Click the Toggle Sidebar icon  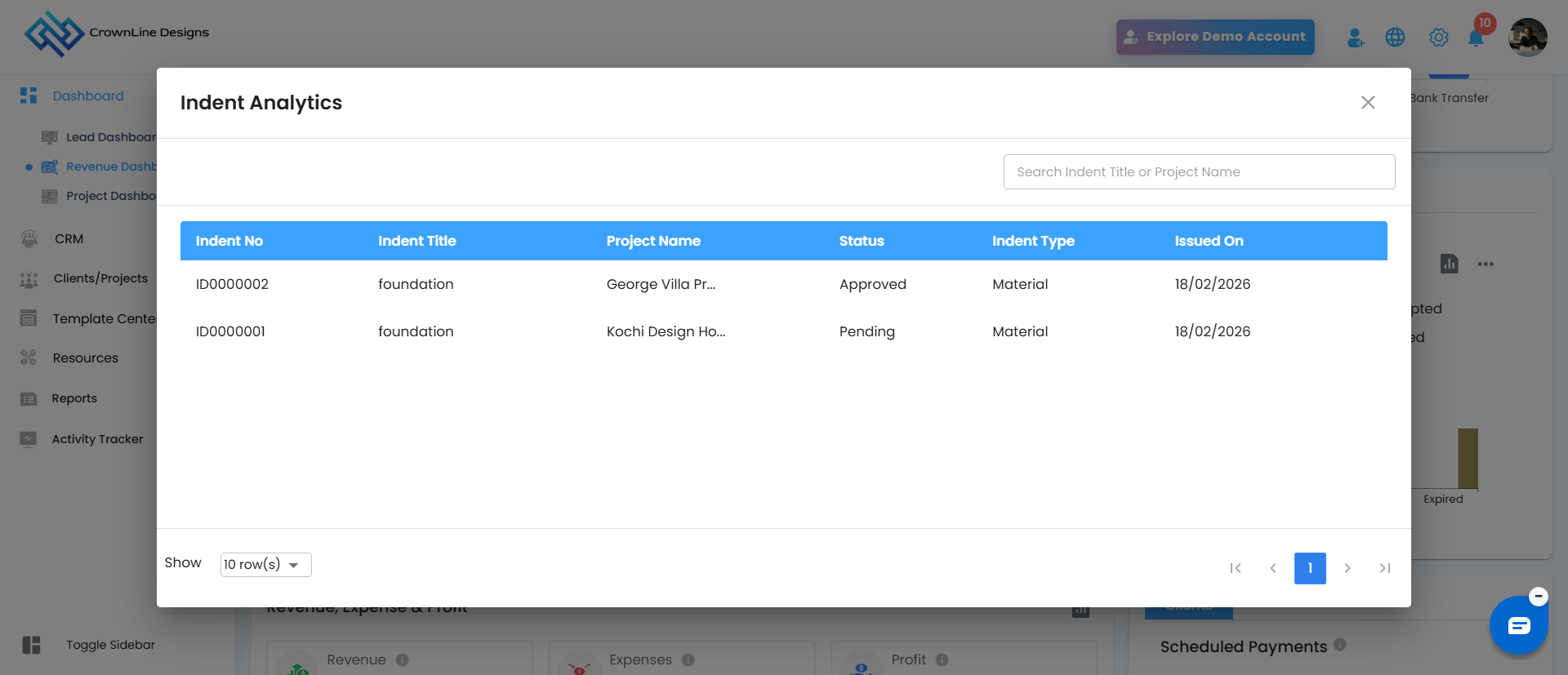point(32,645)
